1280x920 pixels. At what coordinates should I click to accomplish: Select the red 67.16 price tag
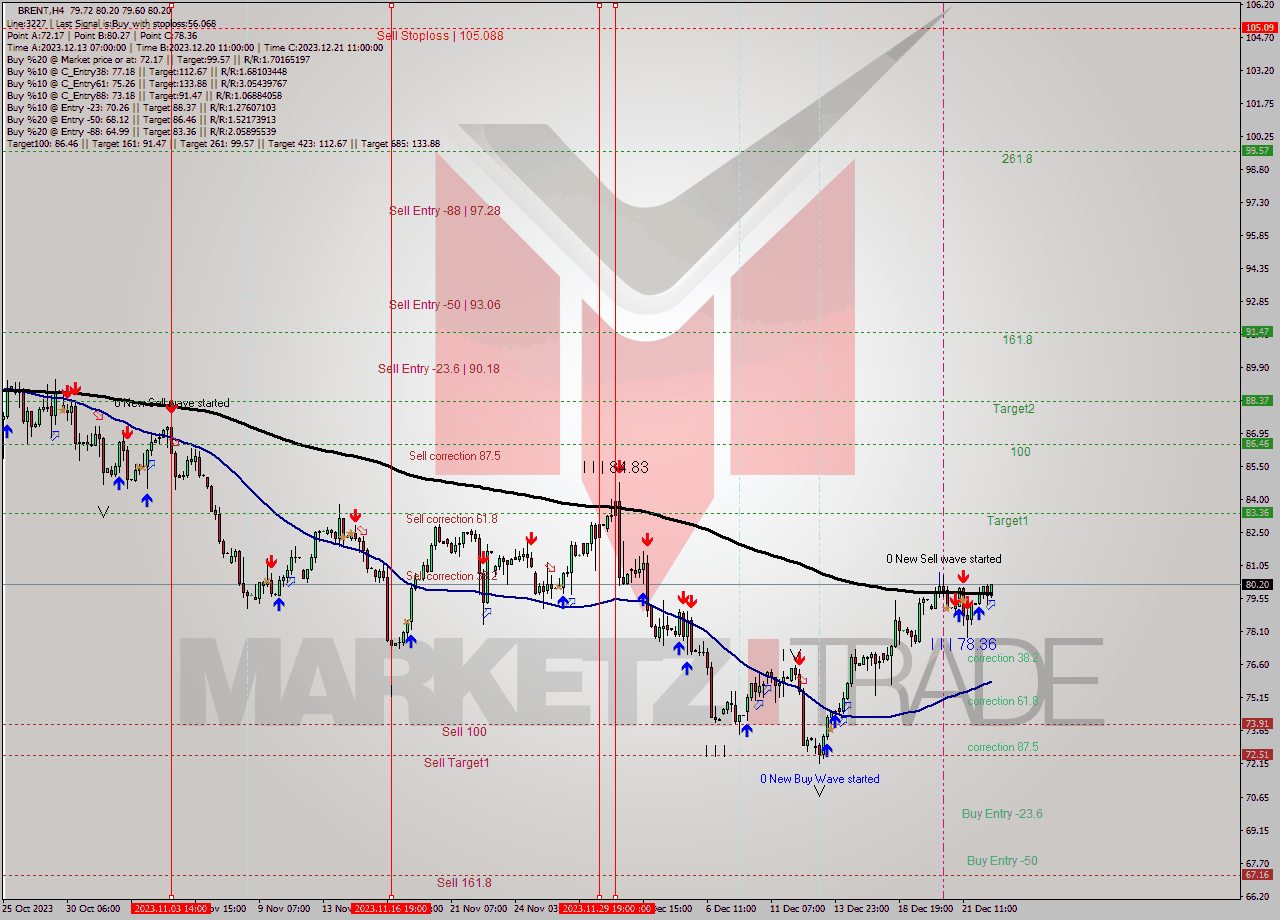coord(1257,875)
